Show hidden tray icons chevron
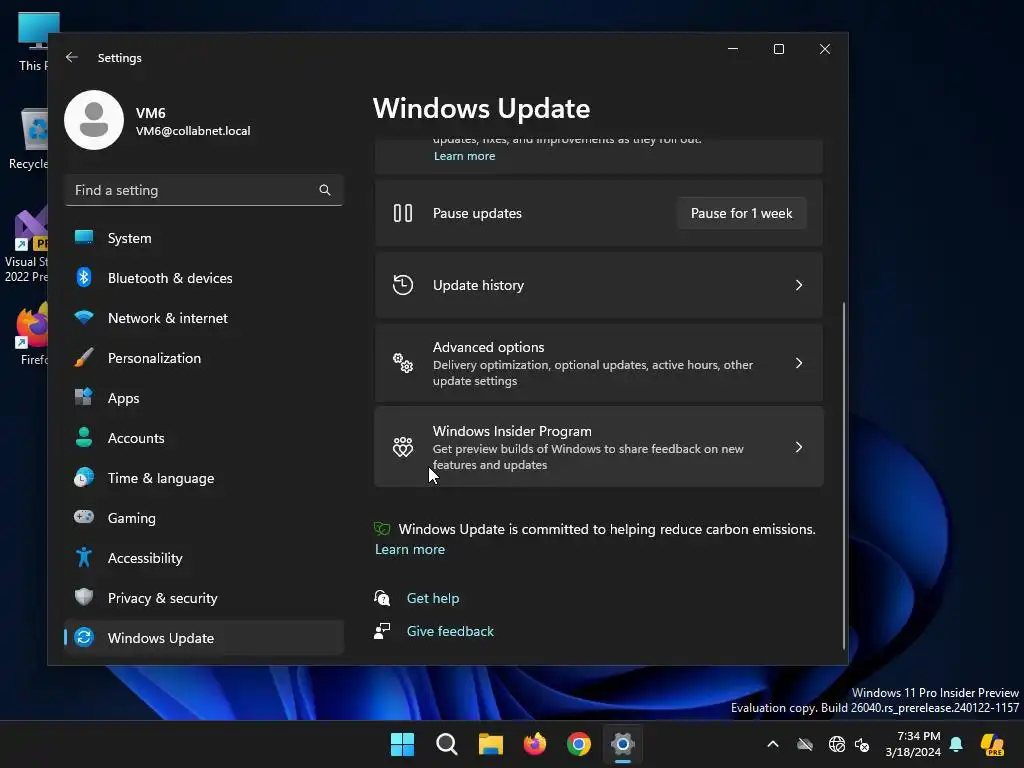Screen dimensions: 1024x768 coord(773,744)
